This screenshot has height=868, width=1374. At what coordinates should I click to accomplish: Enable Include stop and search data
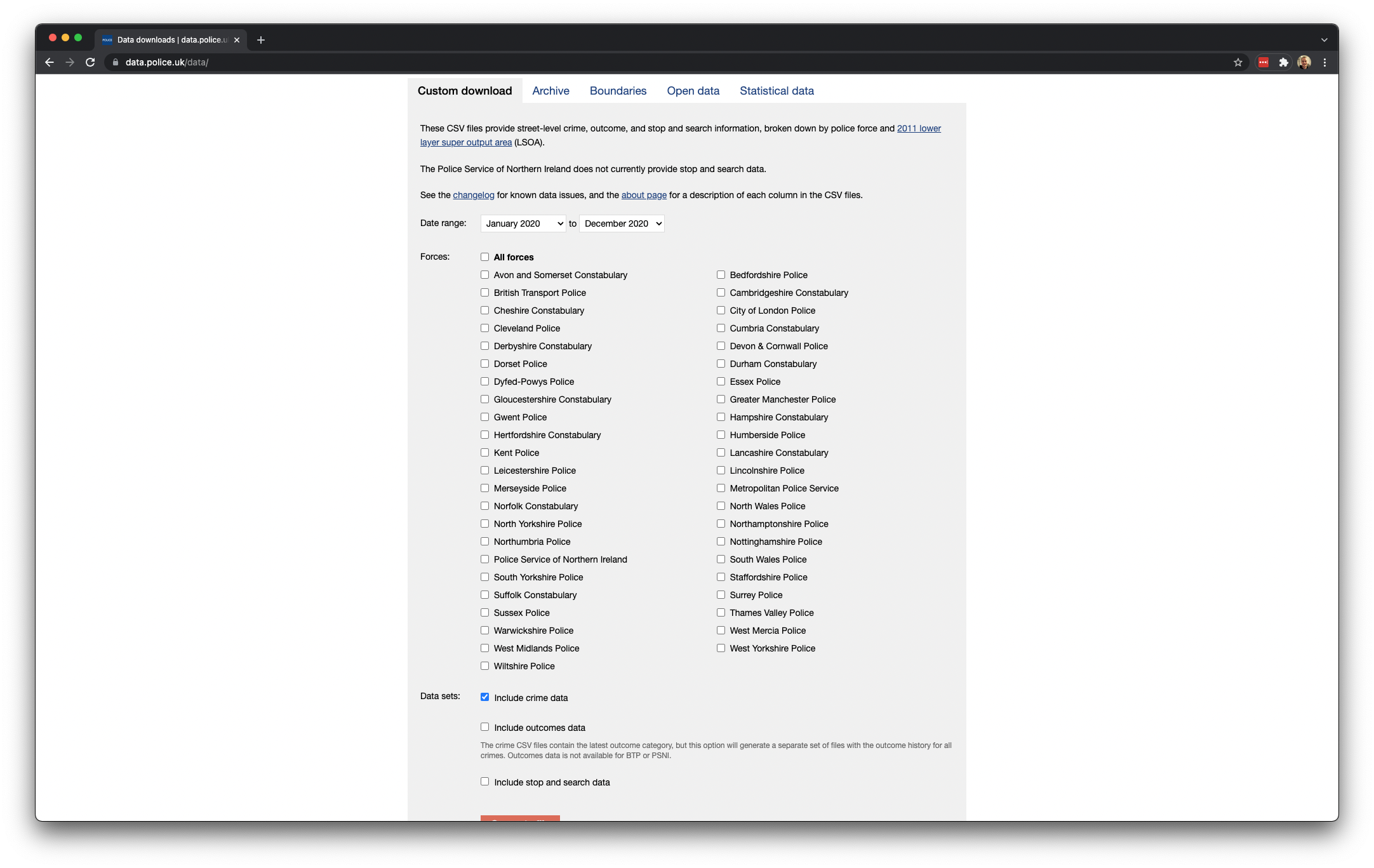coord(484,782)
